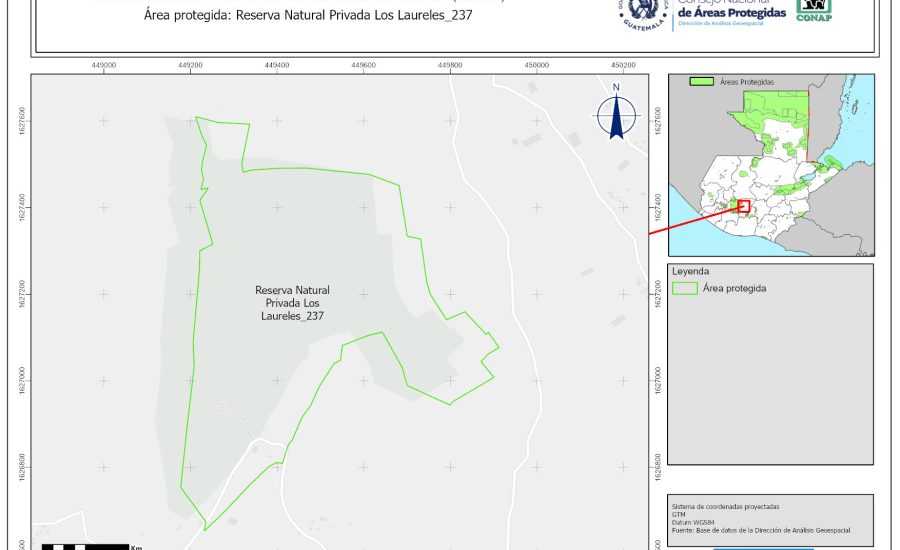This screenshot has width=900, height=550.
Task: Click the Reserva Natural Privada Los Laureles_237 map label
Action: click(292, 302)
